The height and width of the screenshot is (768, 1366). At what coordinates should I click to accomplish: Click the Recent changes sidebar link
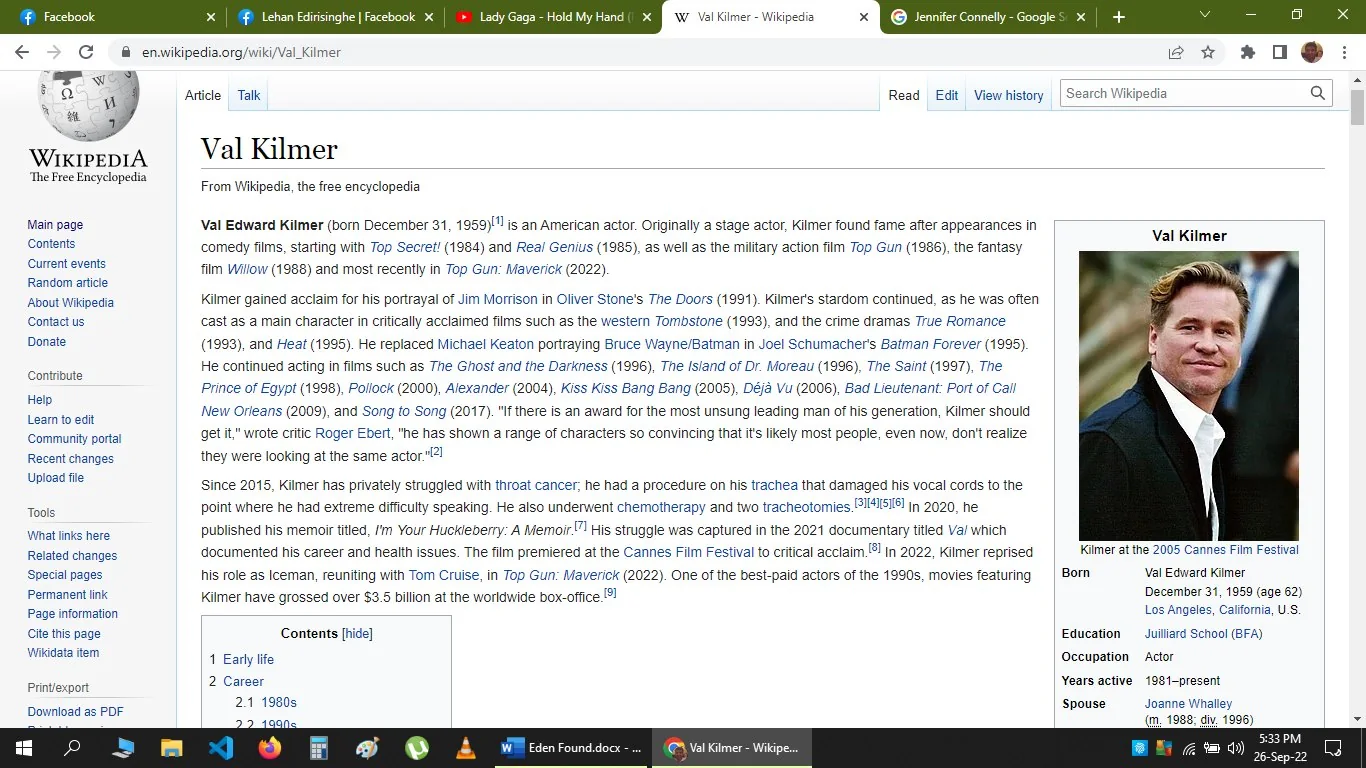[x=71, y=459]
